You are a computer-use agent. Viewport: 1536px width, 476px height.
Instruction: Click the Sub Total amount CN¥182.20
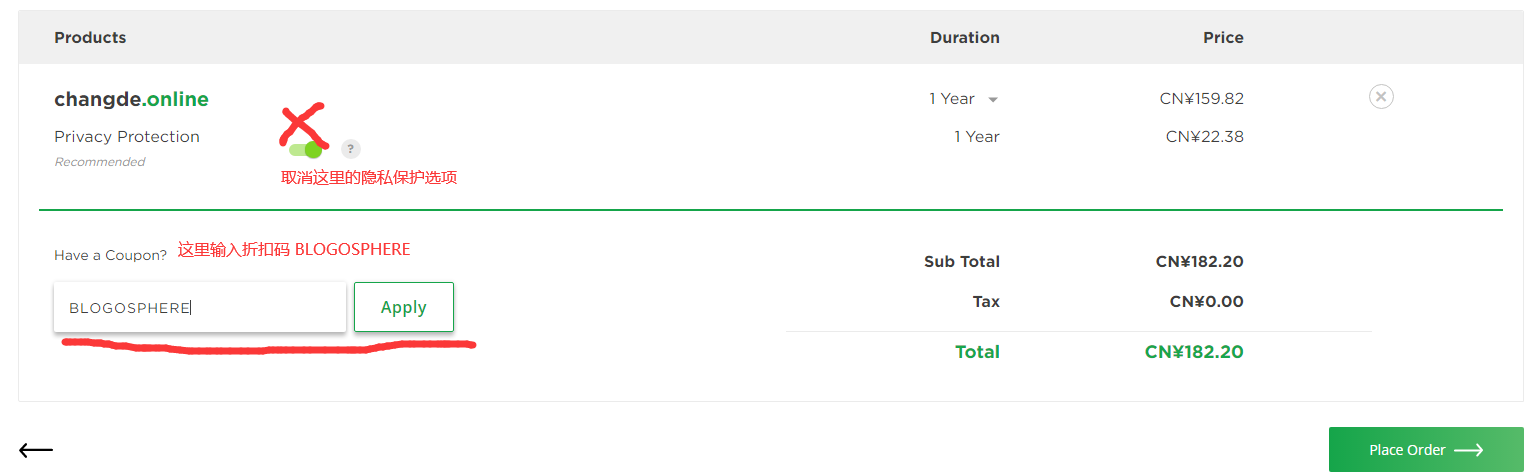[1200, 262]
